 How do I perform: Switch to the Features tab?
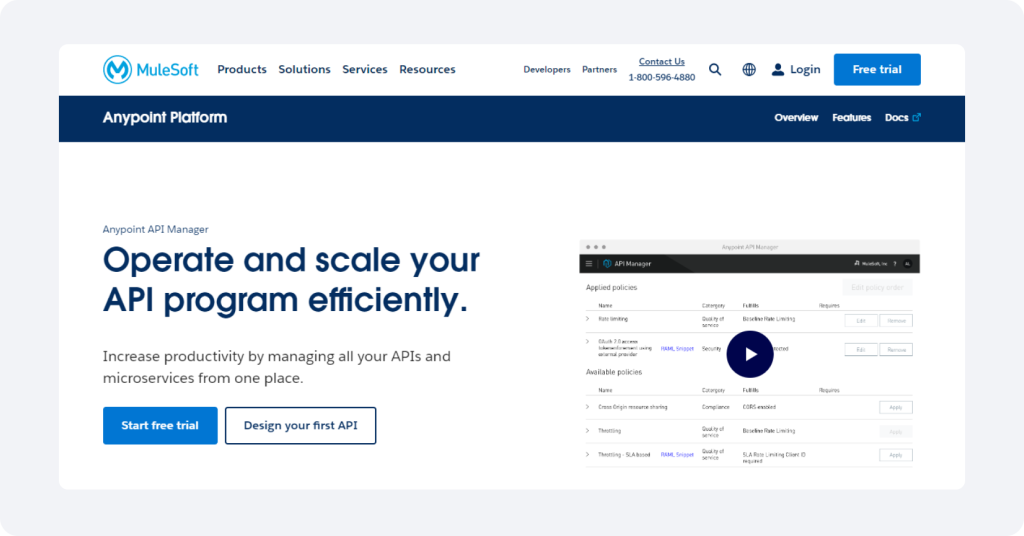click(x=852, y=118)
